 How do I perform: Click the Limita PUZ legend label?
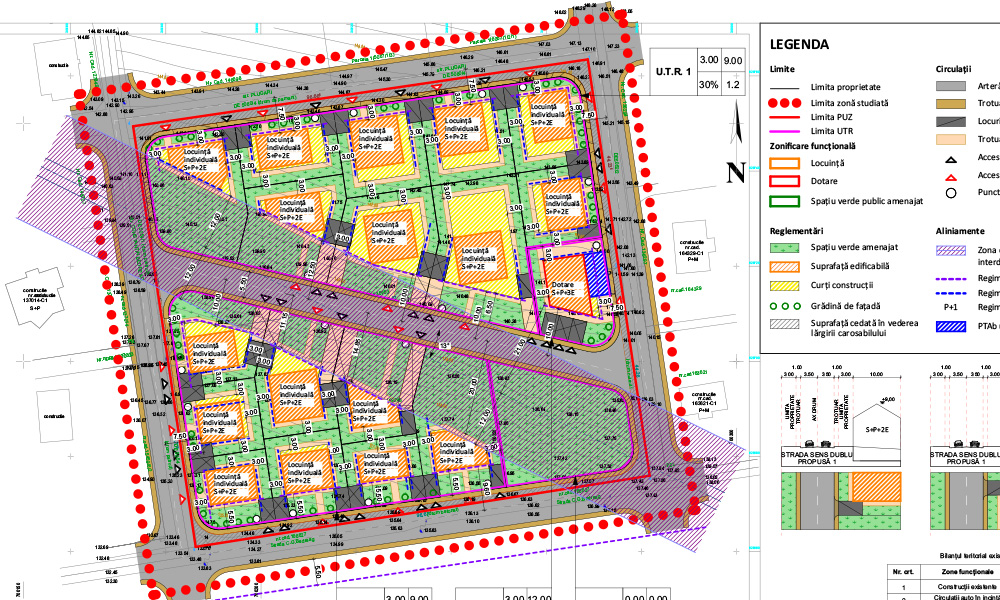tap(832, 117)
